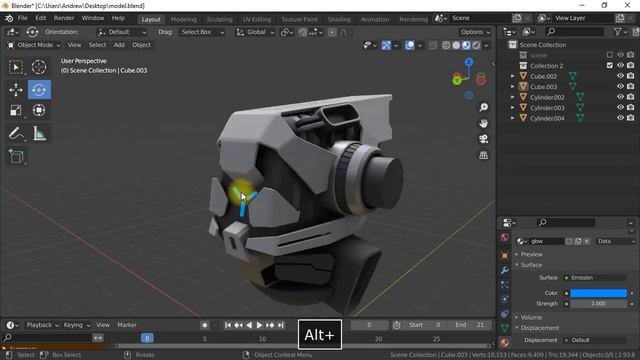Open the Playback dropdown

coord(41,325)
